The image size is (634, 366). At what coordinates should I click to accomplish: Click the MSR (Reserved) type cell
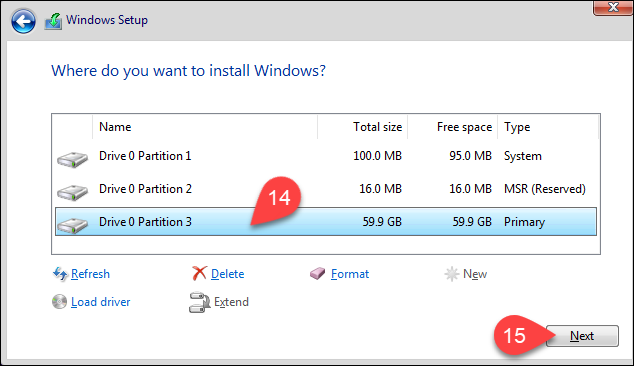[x=545, y=189]
